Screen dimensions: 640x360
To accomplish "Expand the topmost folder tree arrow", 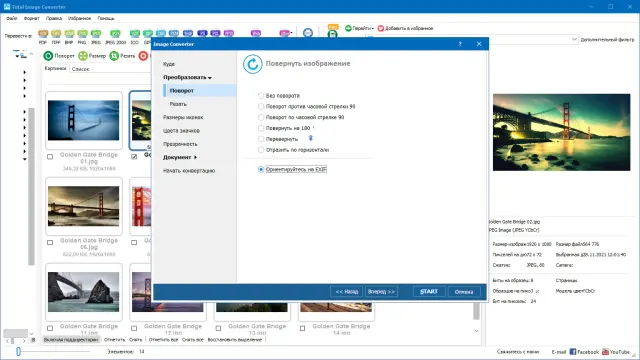I will (x=24, y=72).
